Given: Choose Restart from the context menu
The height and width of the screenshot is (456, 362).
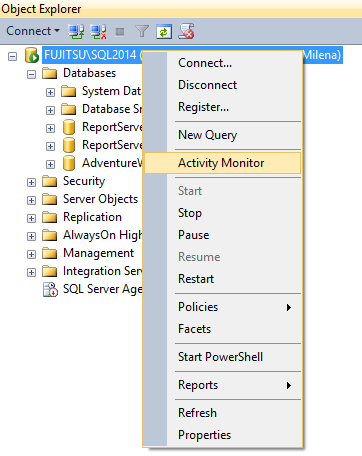Looking at the screenshot, I should pyautogui.click(x=223, y=279).
